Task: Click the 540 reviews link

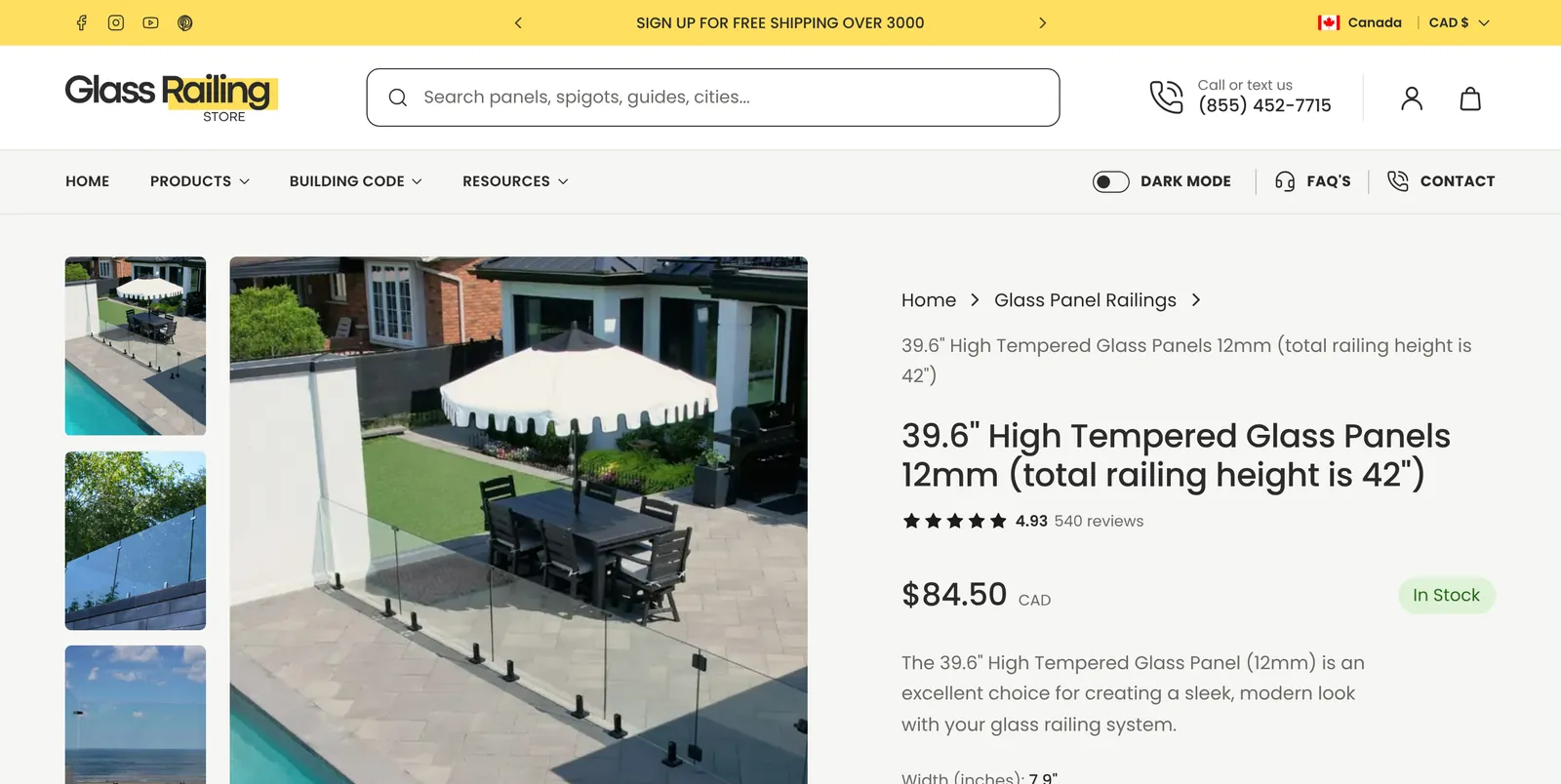Action: (1099, 521)
